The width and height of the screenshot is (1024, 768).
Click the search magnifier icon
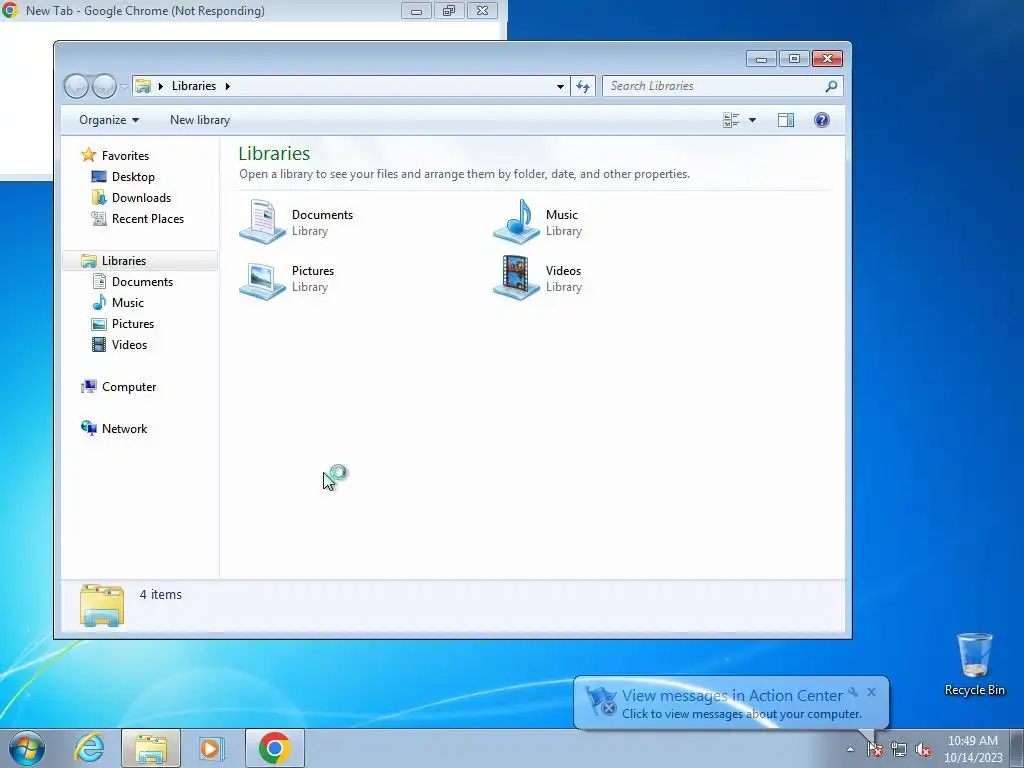831,86
